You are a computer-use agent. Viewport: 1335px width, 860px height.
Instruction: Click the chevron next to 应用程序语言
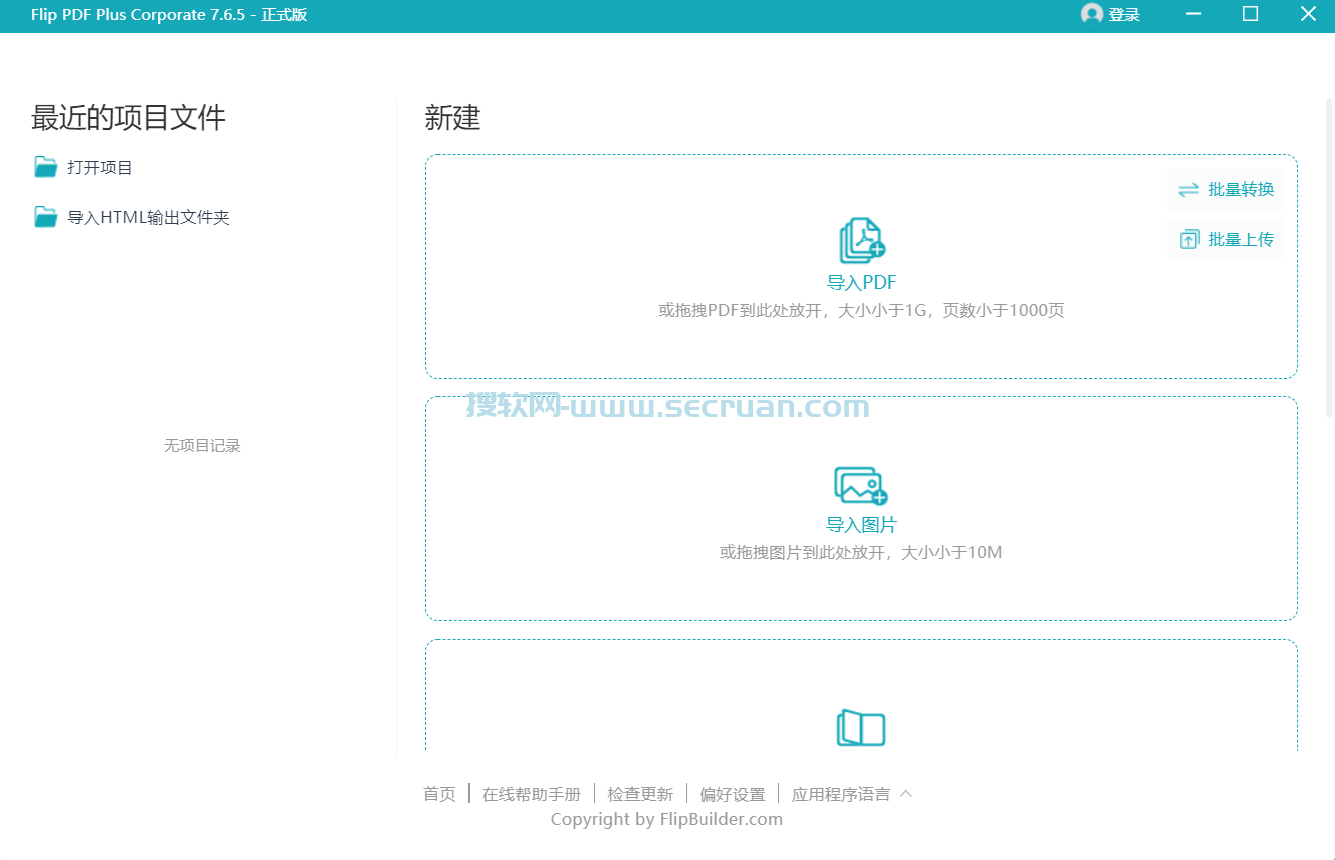(x=906, y=793)
